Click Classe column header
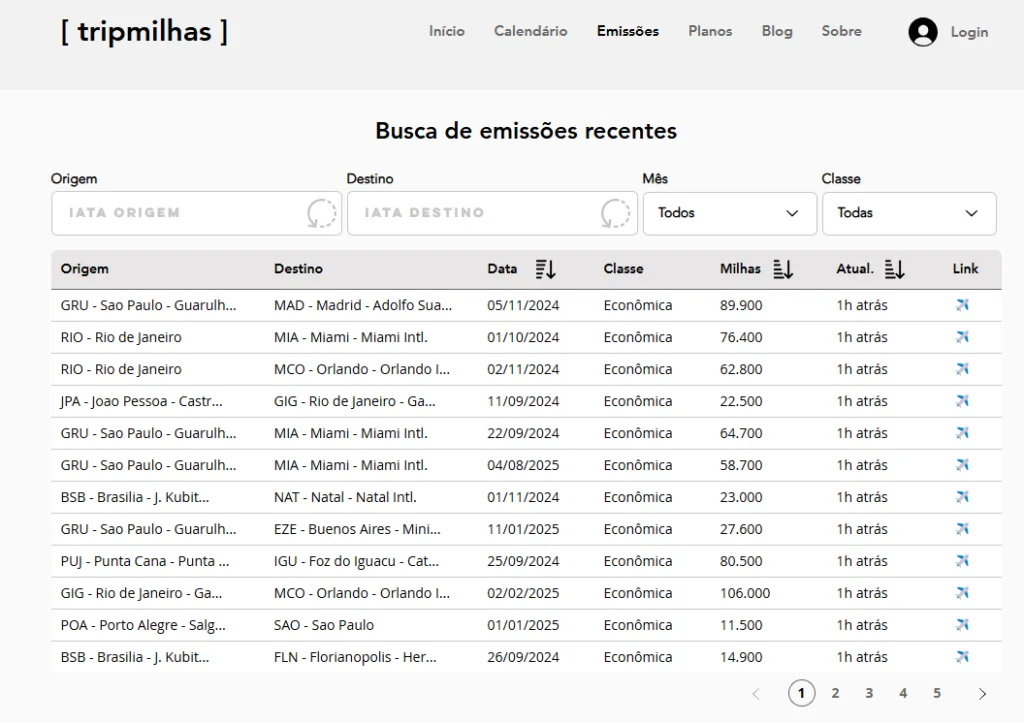1024x723 pixels. pyautogui.click(x=624, y=269)
